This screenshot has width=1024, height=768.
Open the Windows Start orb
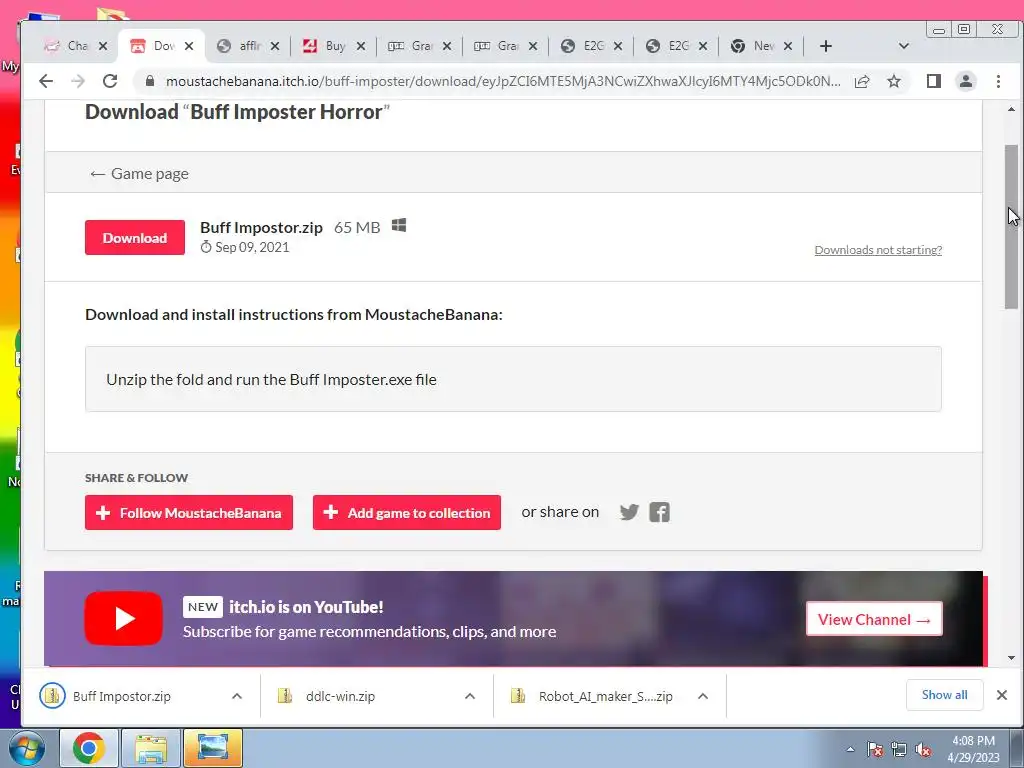[27, 748]
